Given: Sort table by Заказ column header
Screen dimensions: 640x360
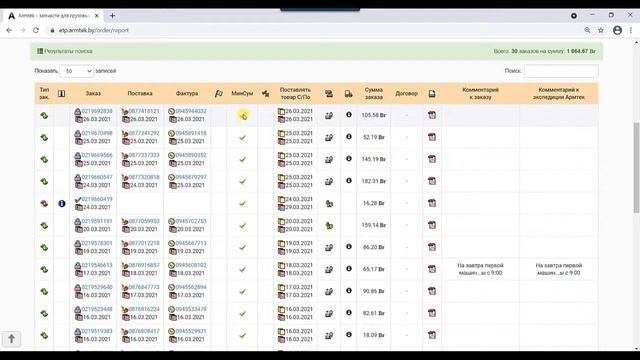Looking at the screenshot, I should (93, 93).
